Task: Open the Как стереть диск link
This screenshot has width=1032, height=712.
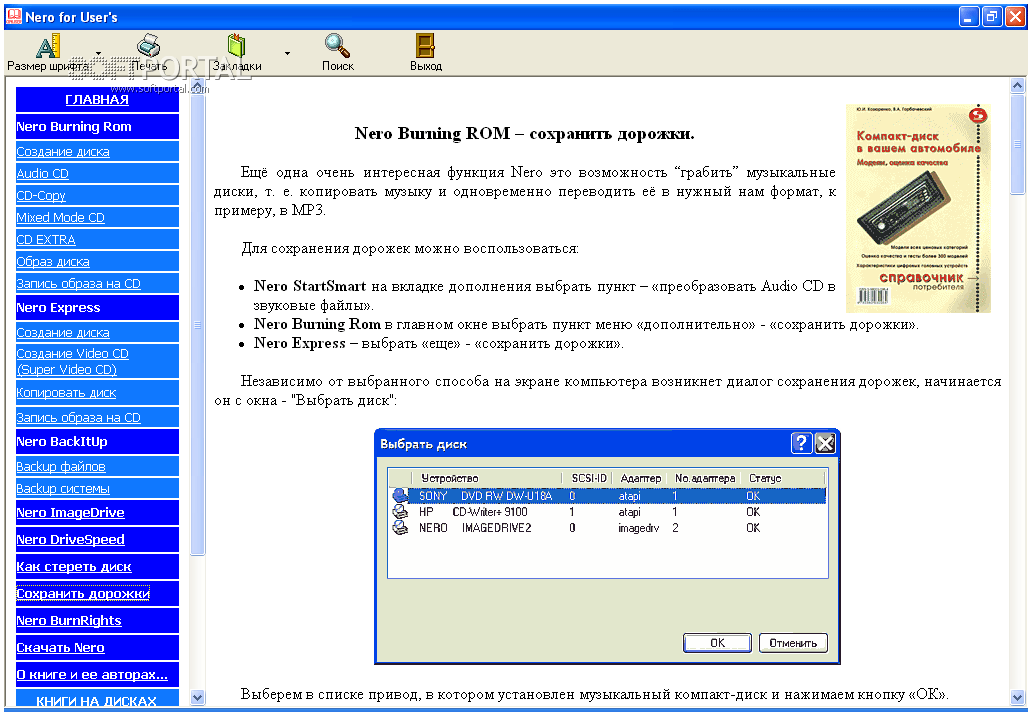Action: click(x=74, y=567)
